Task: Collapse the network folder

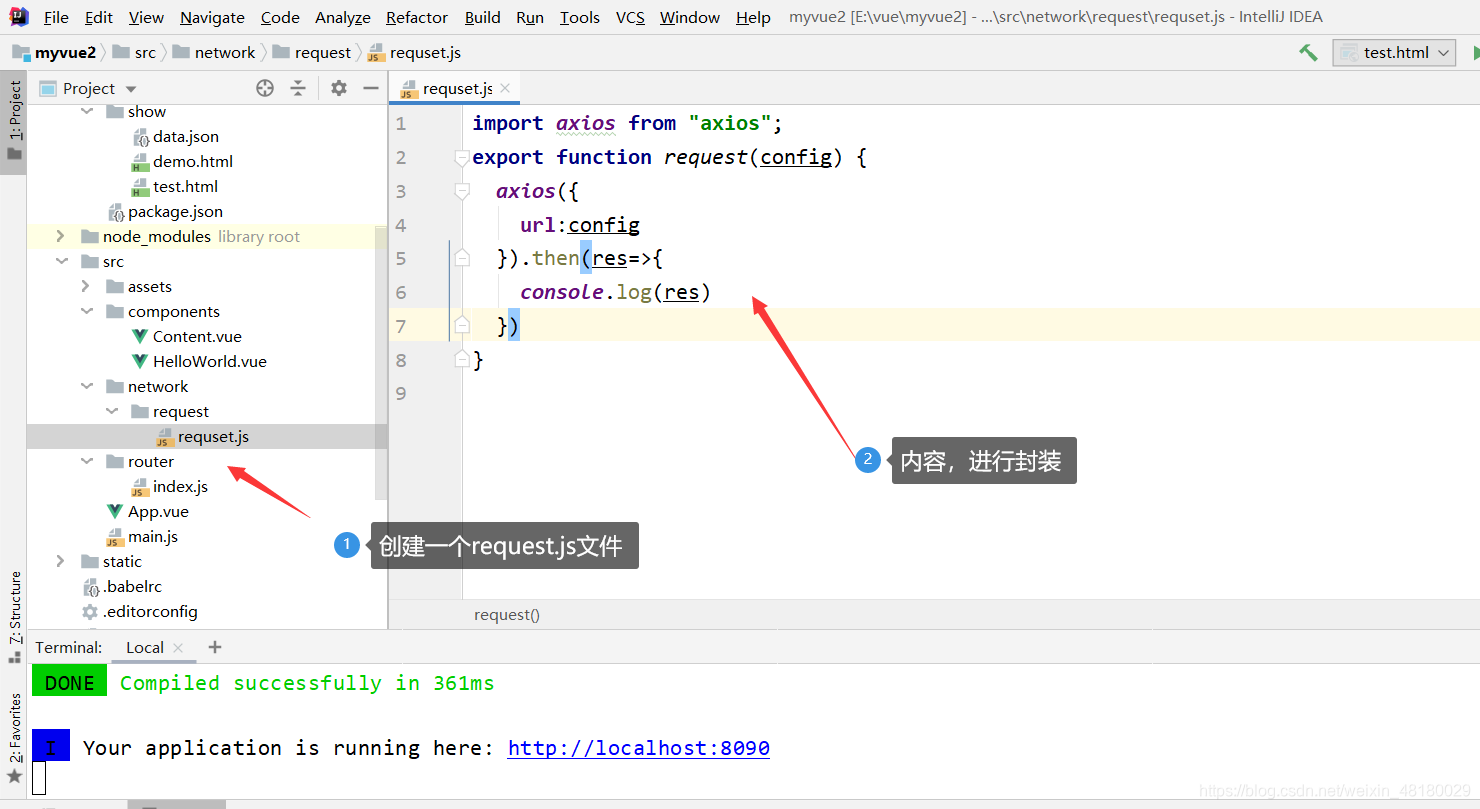Action: [86, 386]
